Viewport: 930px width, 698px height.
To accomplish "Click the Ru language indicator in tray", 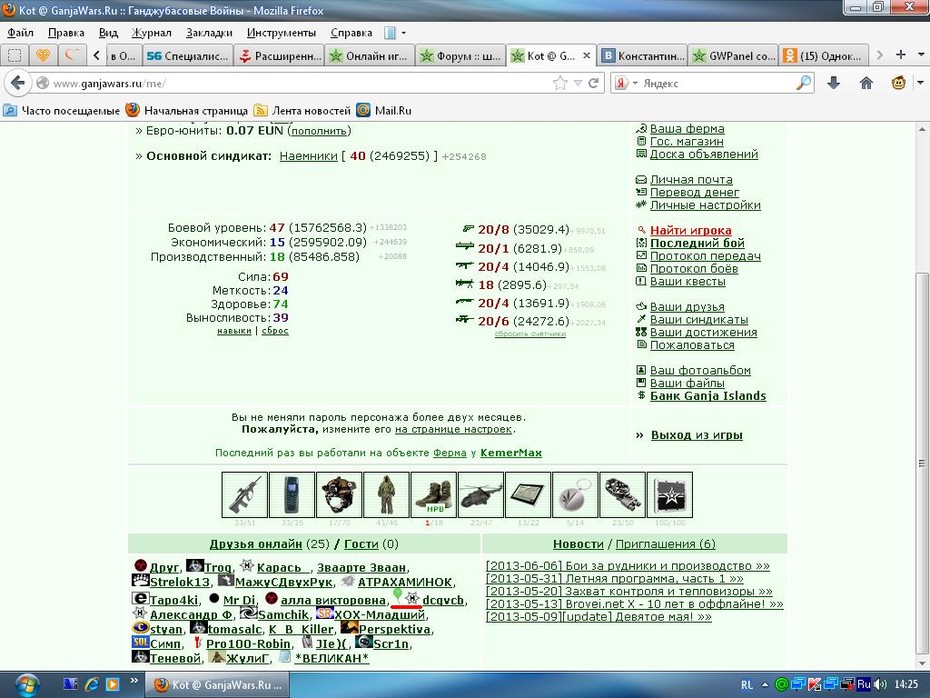I will [864, 684].
